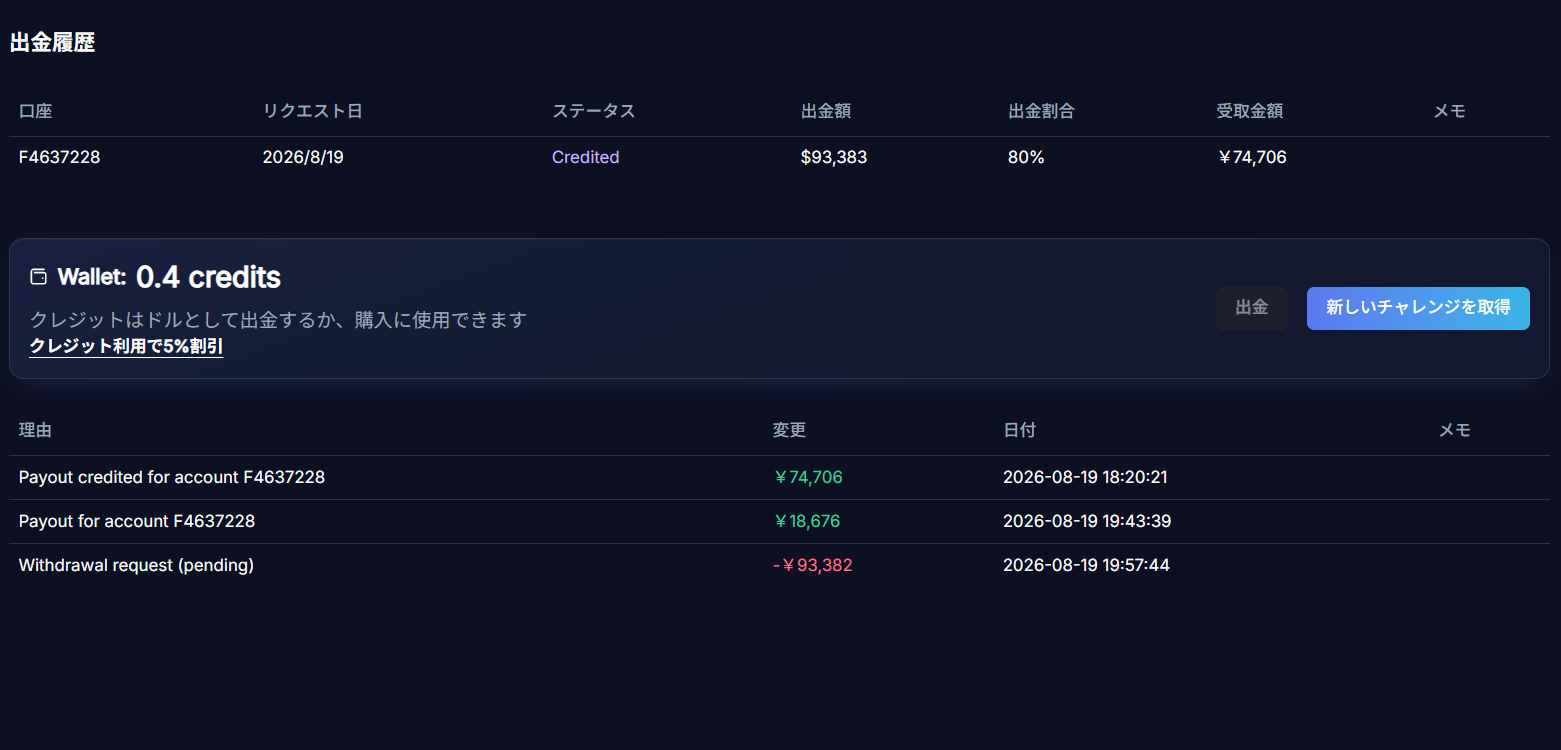Image resolution: width=1561 pixels, height=750 pixels.
Task: Click the 出金履歴 heading
Action: [x=52, y=43]
